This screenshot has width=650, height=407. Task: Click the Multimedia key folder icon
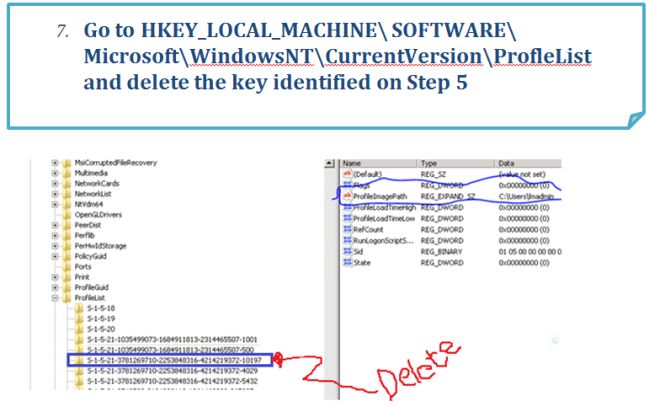66,173
